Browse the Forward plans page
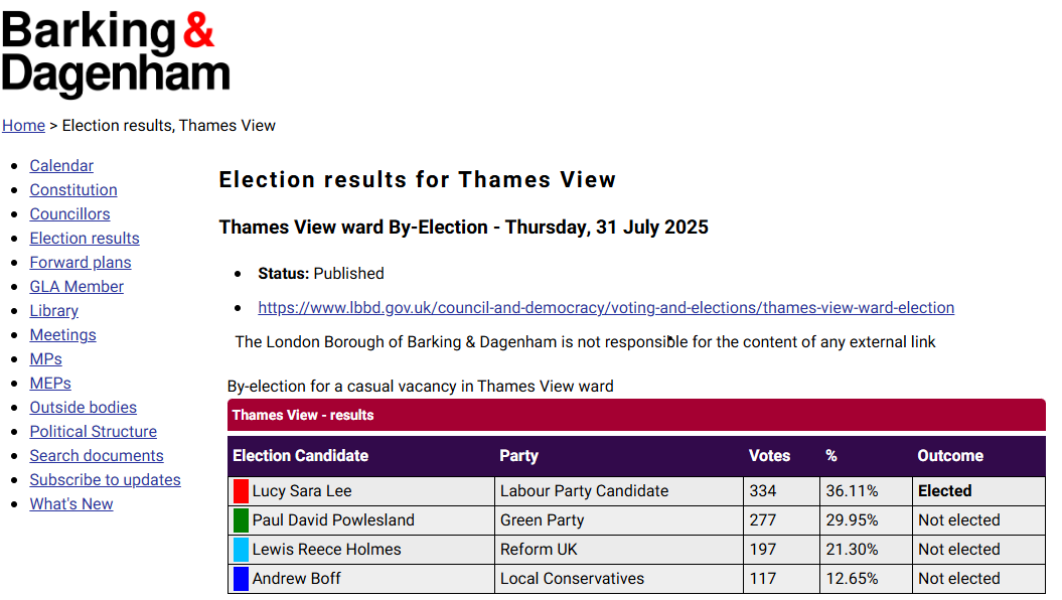This screenshot has width=1062, height=600. click(x=80, y=262)
